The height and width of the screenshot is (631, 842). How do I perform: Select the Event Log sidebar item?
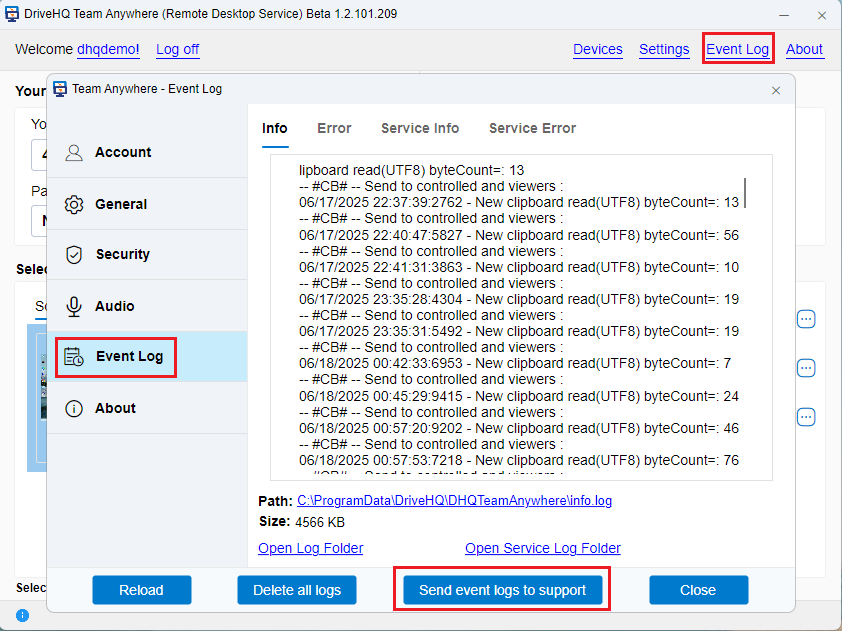(x=128, y=356)
